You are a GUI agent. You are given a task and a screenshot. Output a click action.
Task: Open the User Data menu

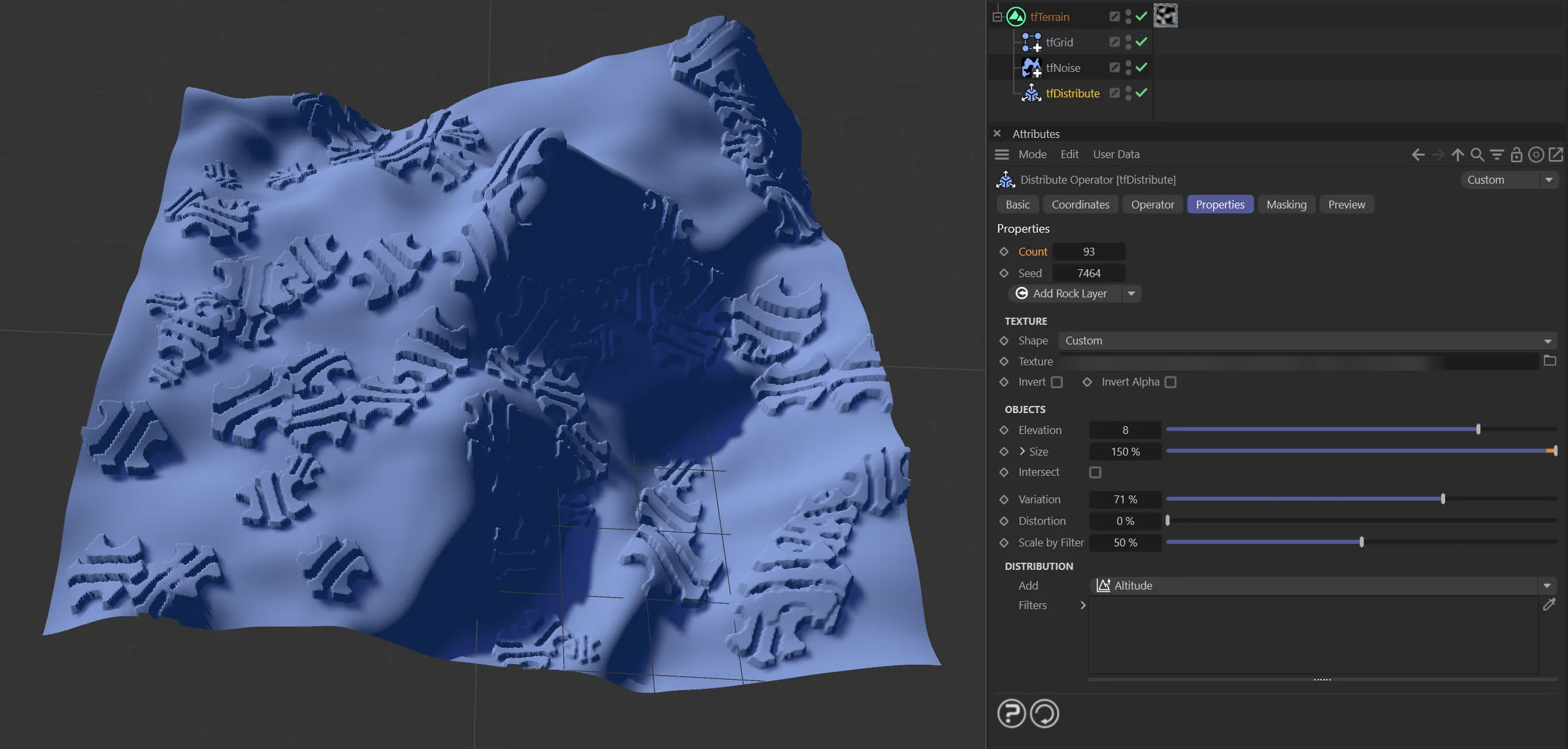tap(1116, 155)
